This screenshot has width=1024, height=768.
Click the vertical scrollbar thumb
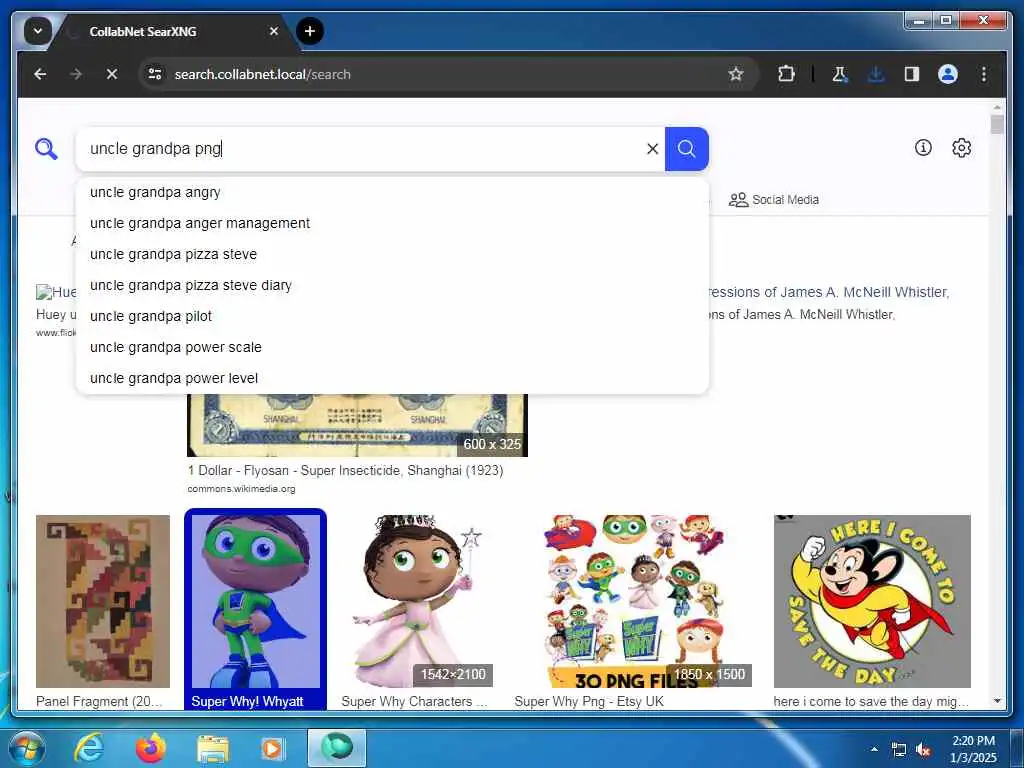(997, 124)
